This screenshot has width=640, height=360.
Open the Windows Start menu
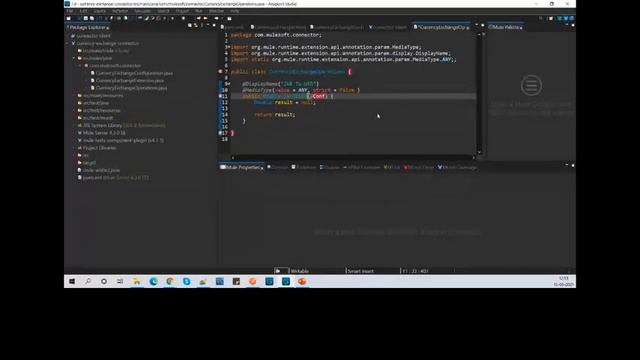(x=72, y=281)
